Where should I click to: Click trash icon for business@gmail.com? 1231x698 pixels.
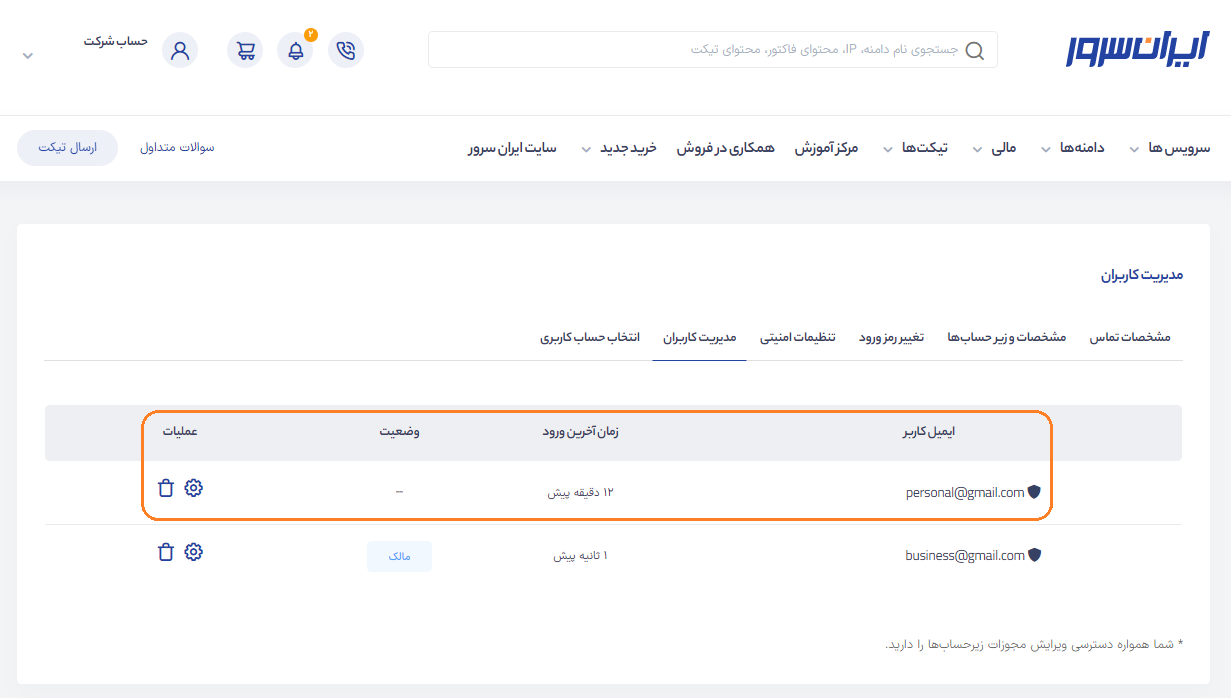166,552
